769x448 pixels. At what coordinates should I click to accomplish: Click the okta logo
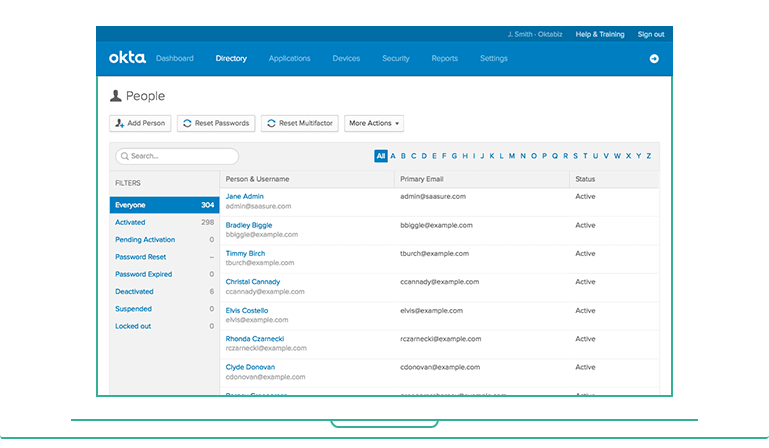127,58
